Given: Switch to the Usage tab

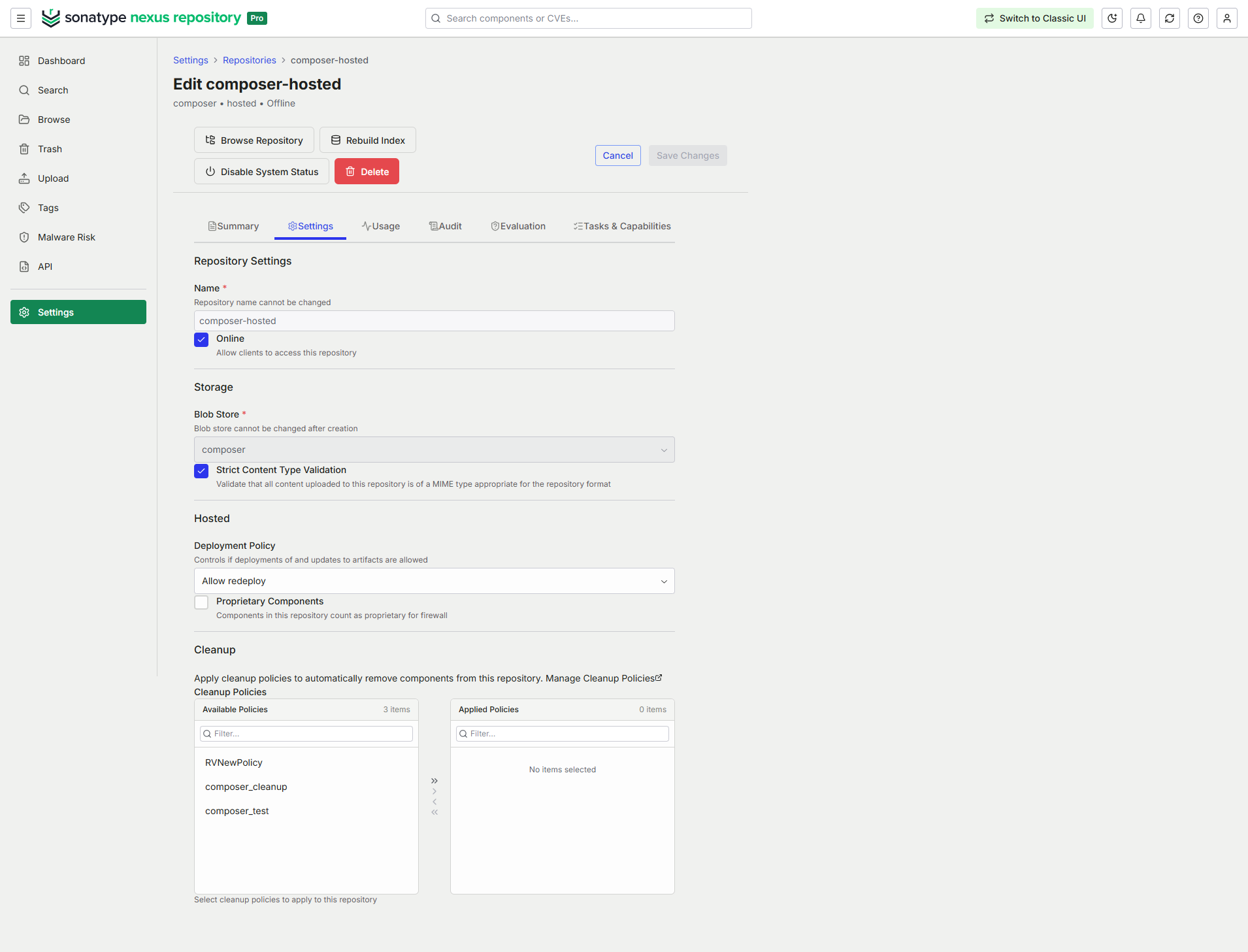Looking at the screenshot, I should pyautogui.click(x=381, y=226).
